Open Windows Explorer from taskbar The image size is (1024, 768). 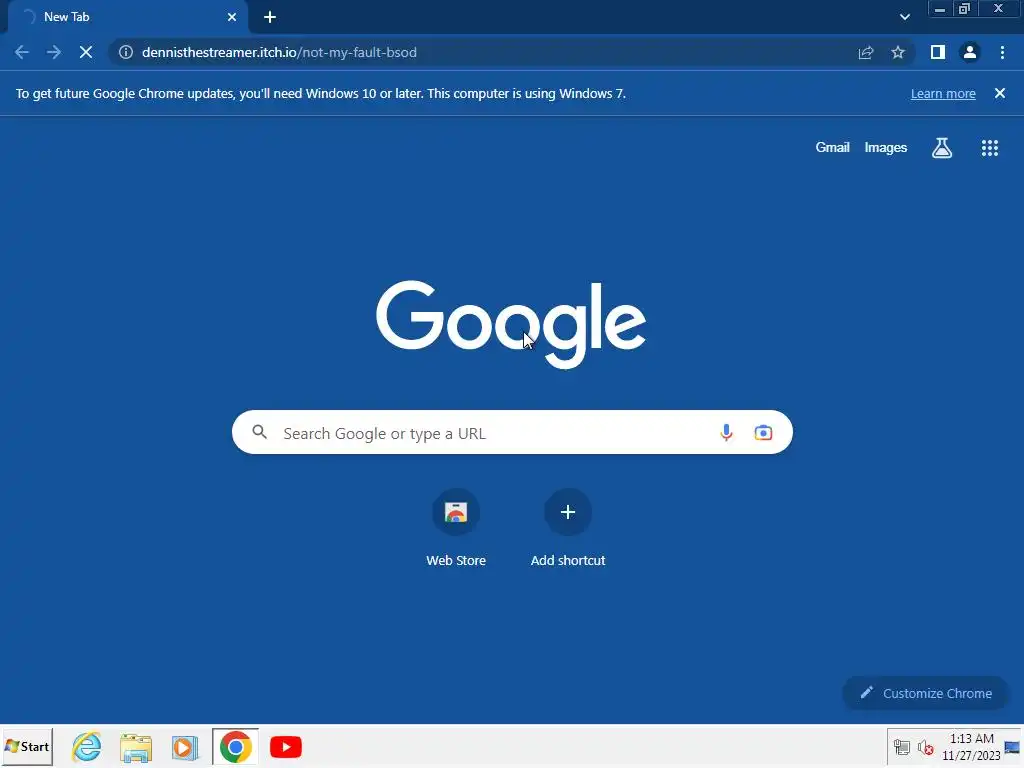[x=136, y=746]
